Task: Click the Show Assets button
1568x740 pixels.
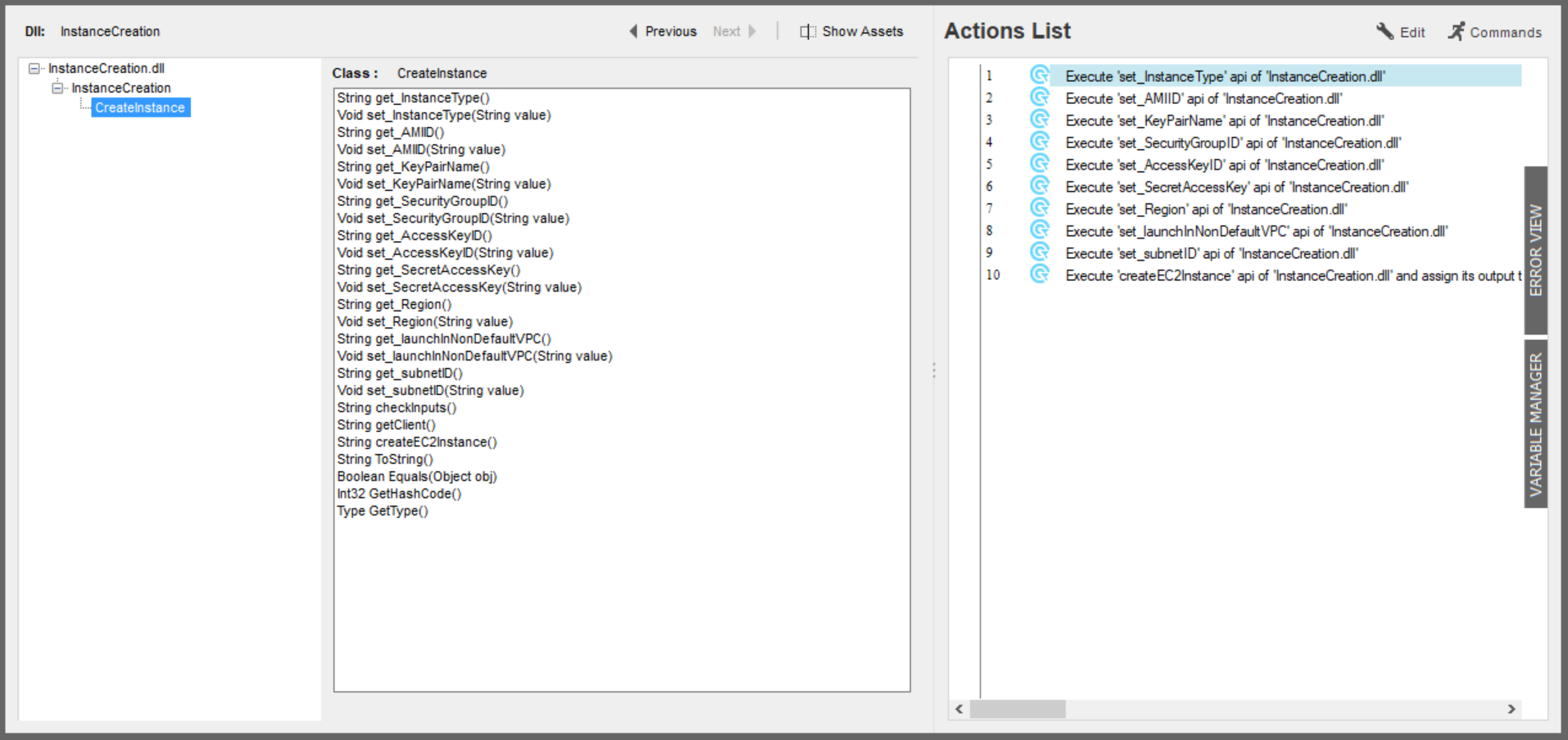Action: (851, 31)
